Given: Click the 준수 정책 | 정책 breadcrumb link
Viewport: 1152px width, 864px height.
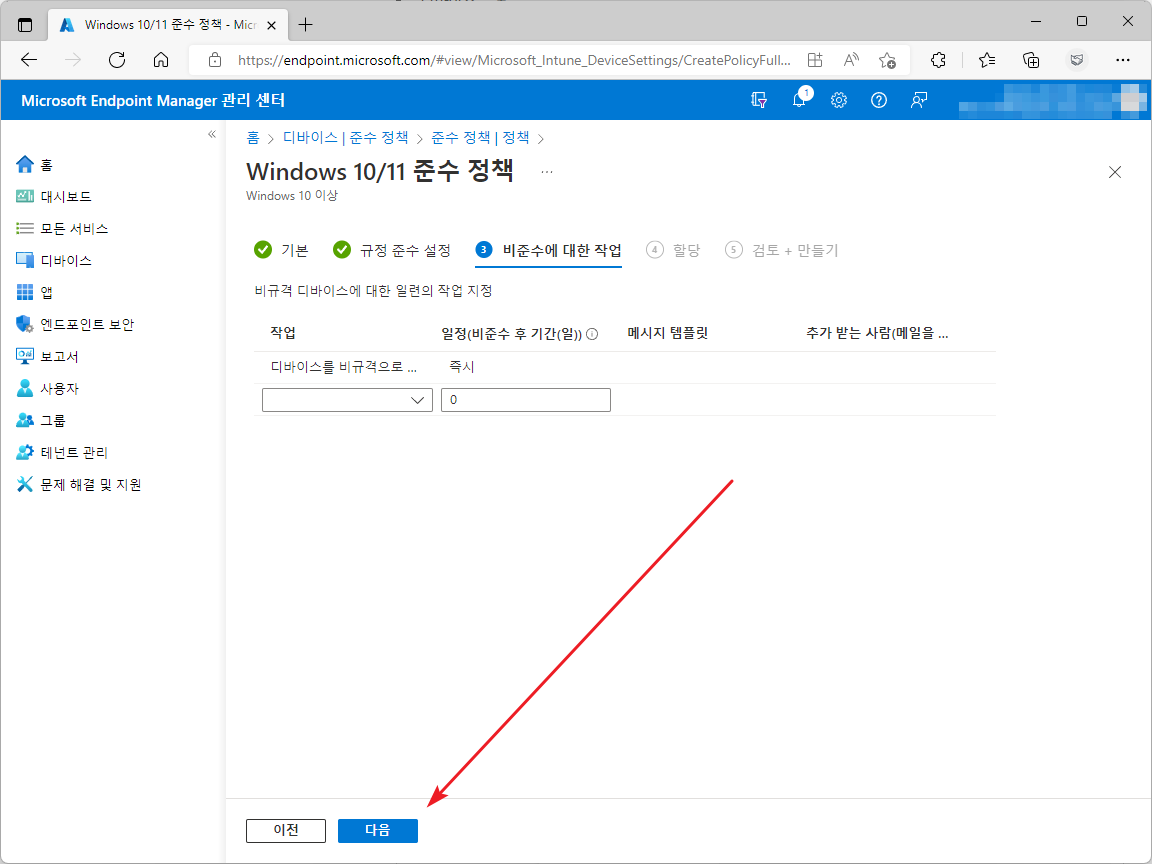Looking at the screenshot, I should tap(480, 137).
